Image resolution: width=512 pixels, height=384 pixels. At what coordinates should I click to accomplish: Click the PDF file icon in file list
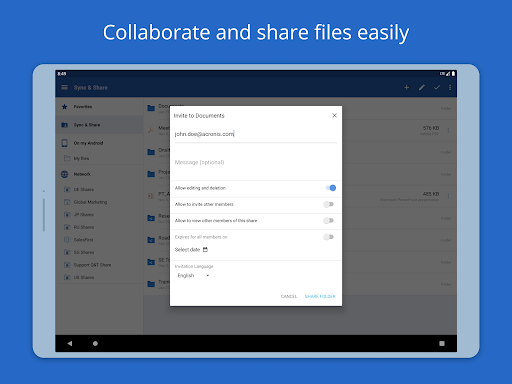pyautogui.click(x=151, y=130)
